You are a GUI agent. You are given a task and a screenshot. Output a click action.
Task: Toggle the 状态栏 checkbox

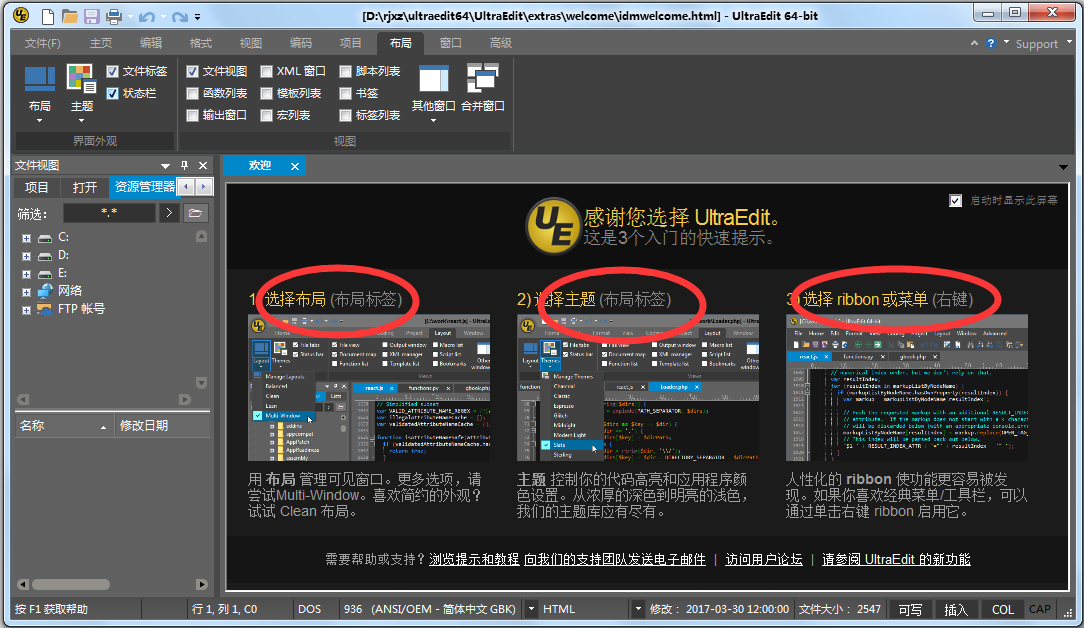[113, 93]
